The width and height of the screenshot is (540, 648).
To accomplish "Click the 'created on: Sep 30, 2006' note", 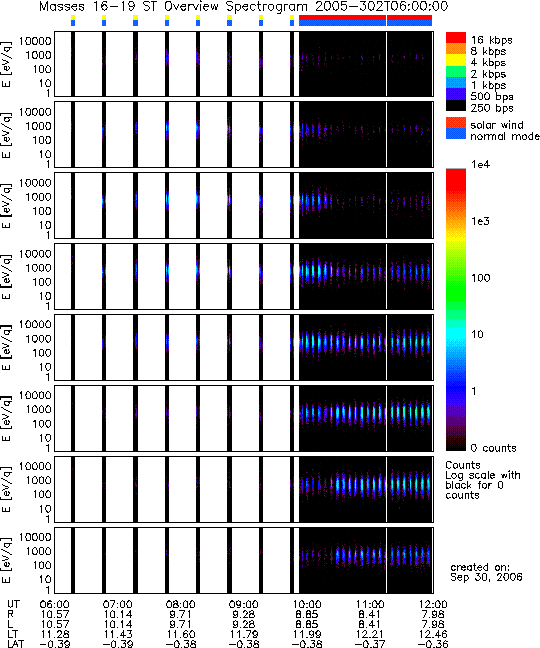I will (486, 572).
